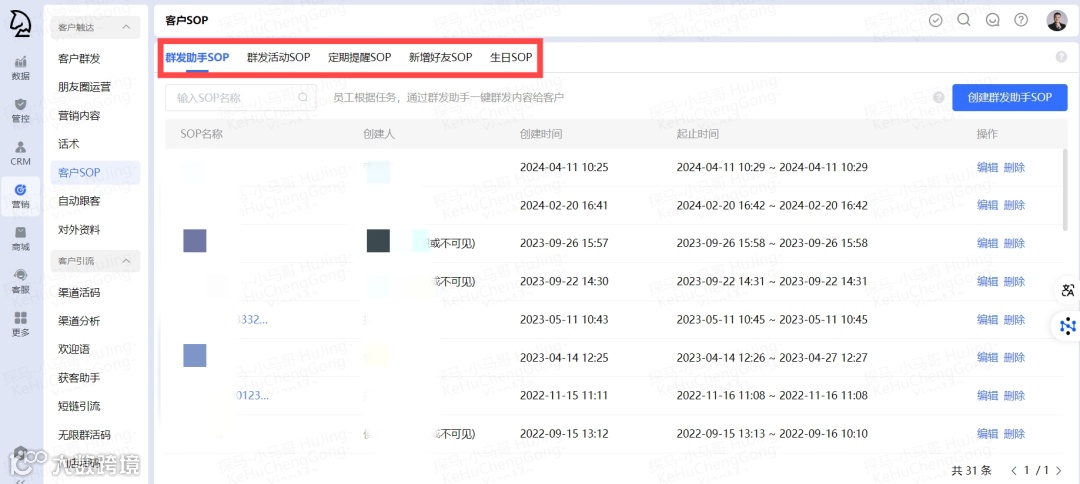Edit the SOP created 2022-11-15 11:11

(987, 396)
